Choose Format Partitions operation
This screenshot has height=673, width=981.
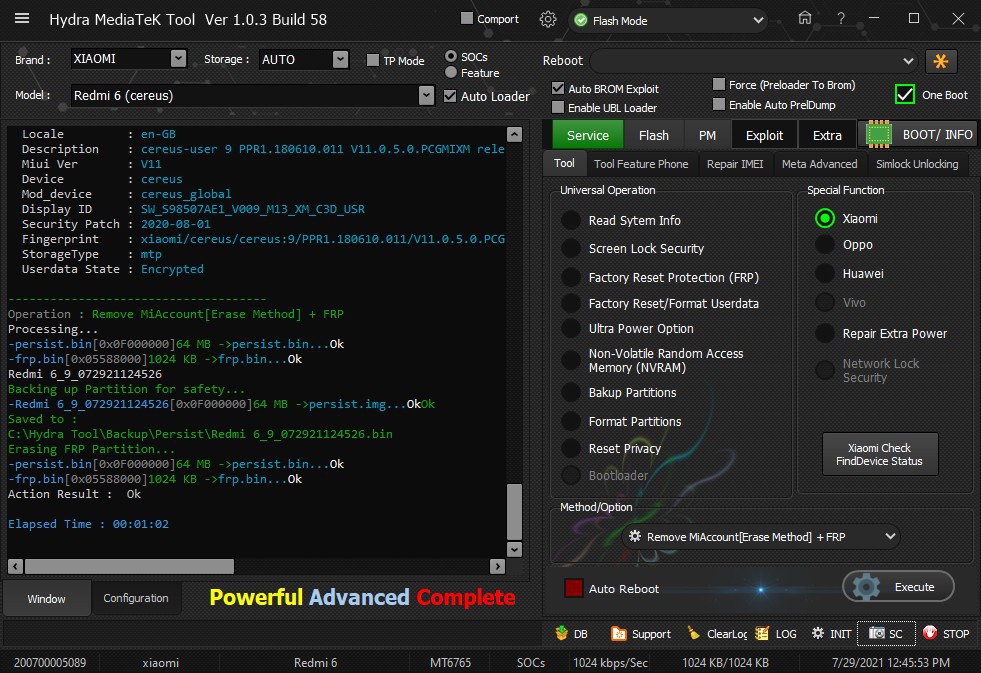click(x=571, y=421)
